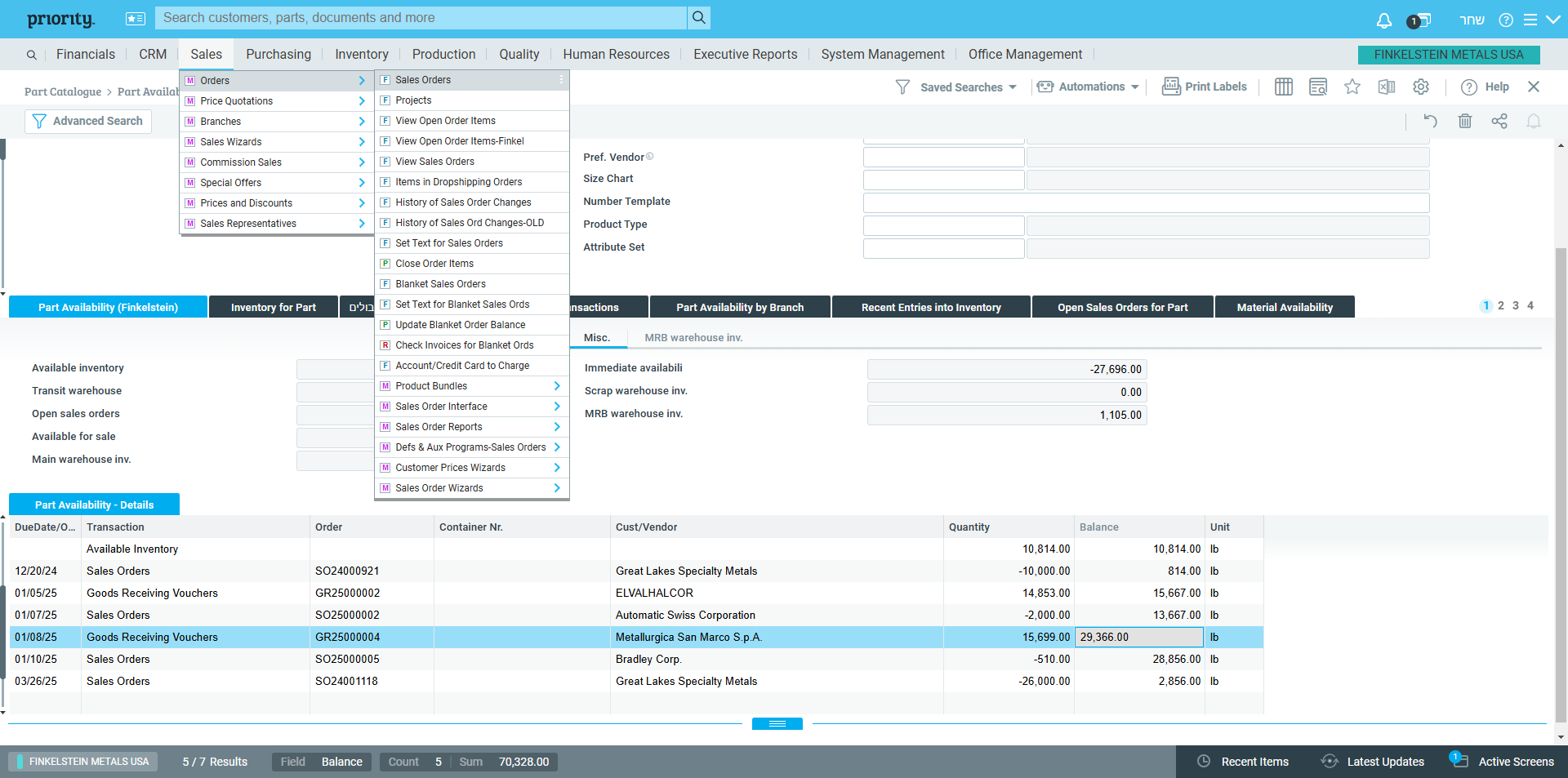Click the Help button
The image size is (1568, 778).
coord(1485,87)
